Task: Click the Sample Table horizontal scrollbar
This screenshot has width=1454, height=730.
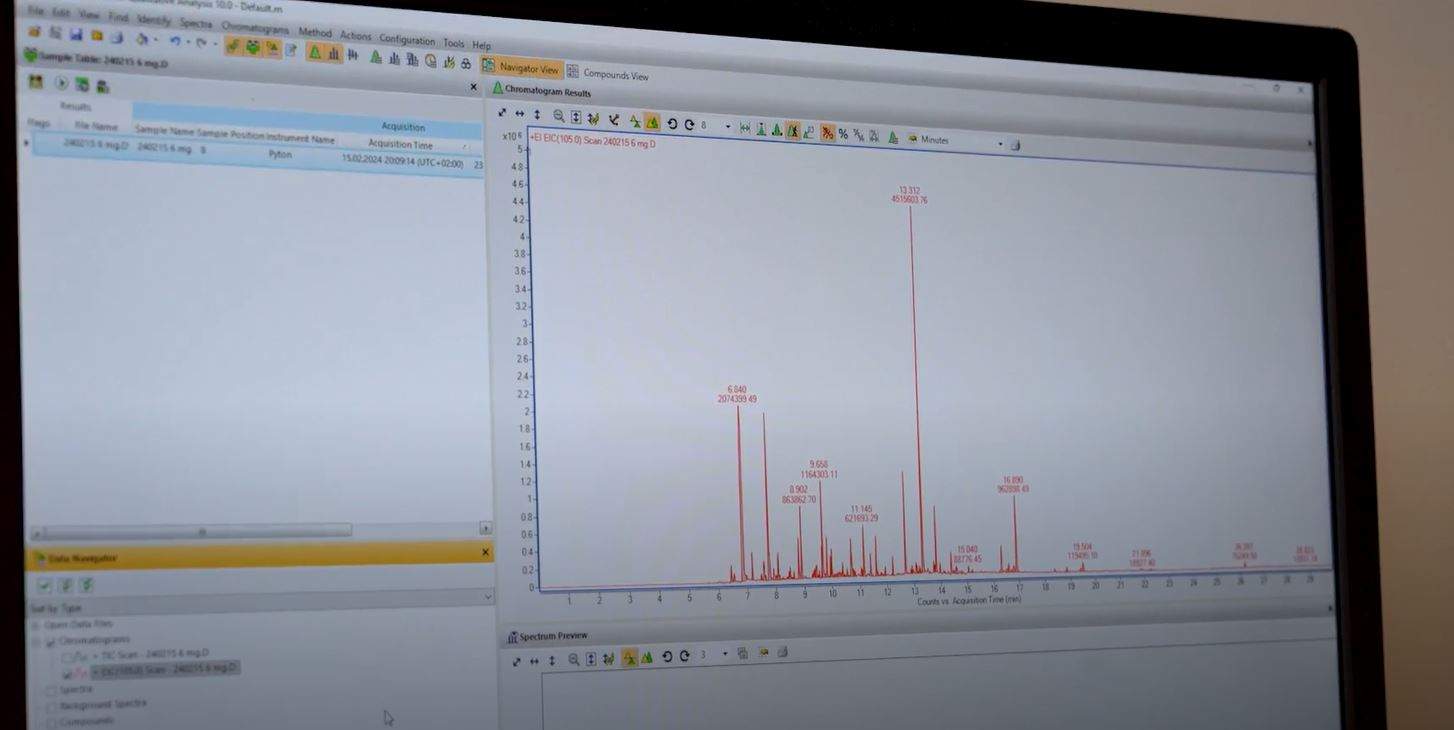Action: pos(200,530)
